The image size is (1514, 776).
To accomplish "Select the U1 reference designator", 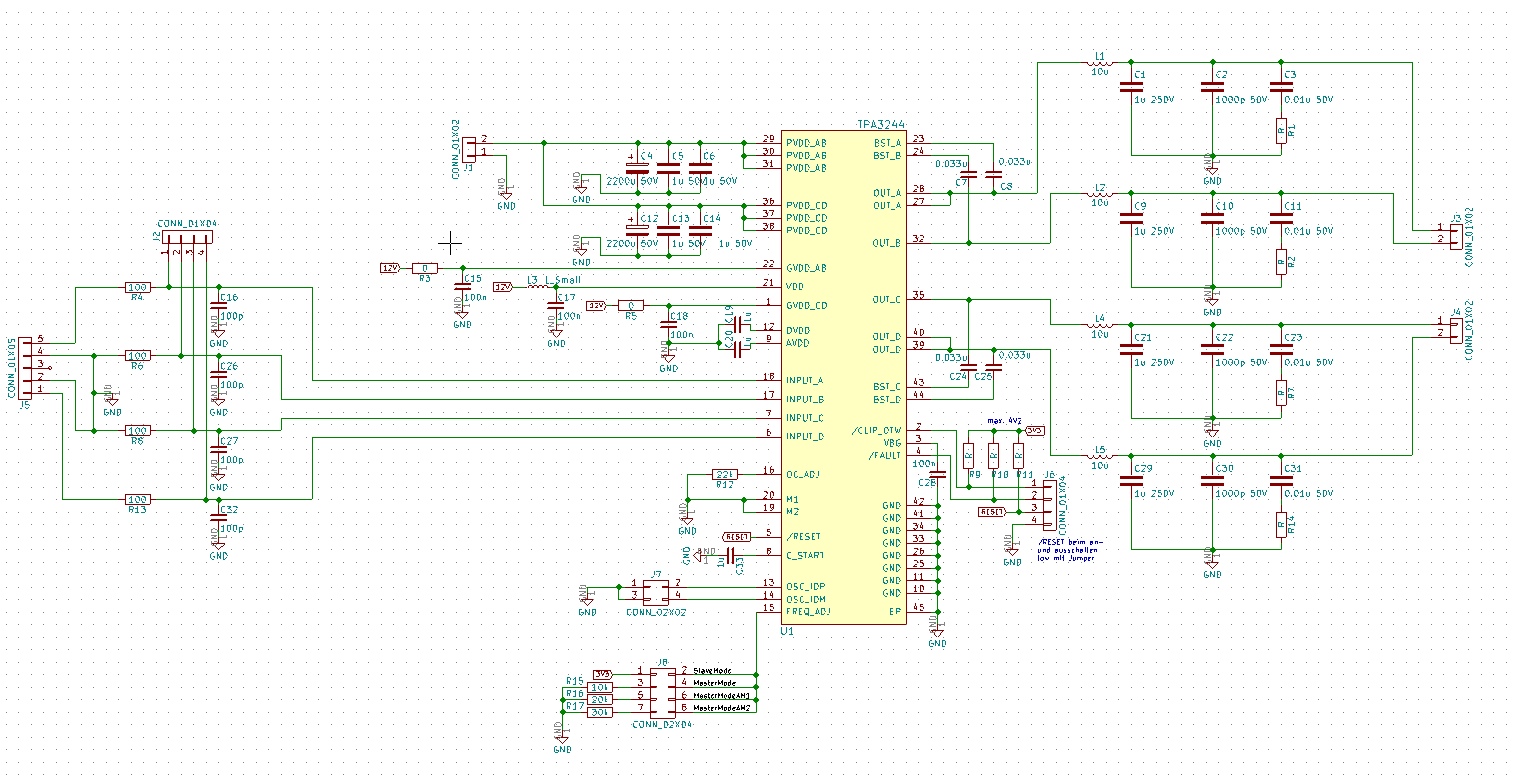I will pos(786,632).
